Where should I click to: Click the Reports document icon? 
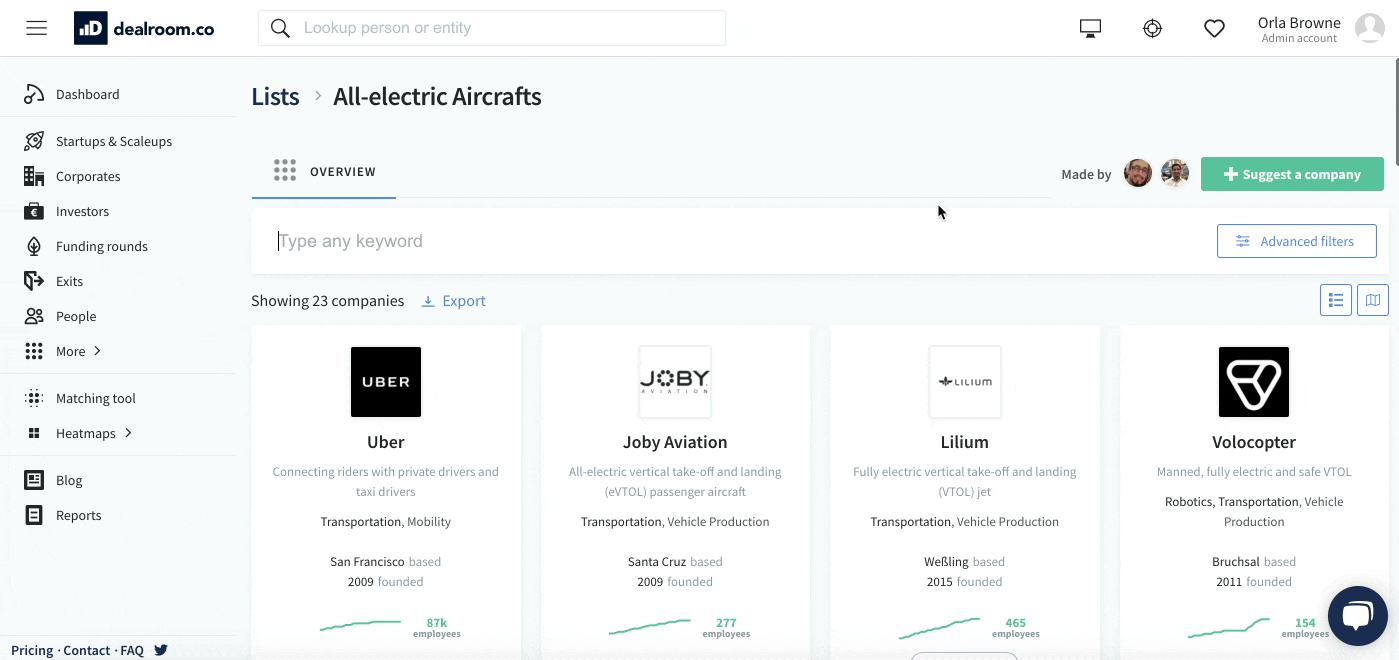point(34,515)
